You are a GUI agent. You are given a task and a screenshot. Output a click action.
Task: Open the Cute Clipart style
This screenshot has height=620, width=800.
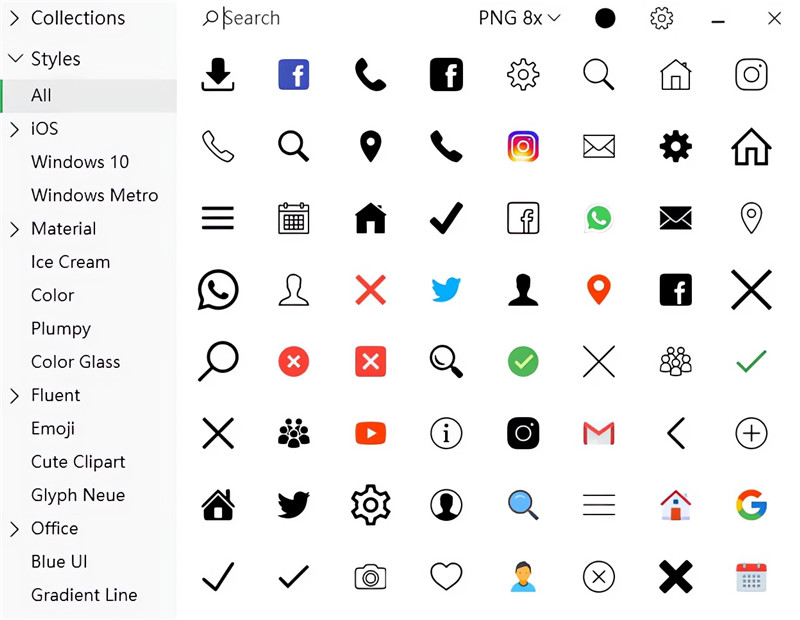tap(78, 462)
